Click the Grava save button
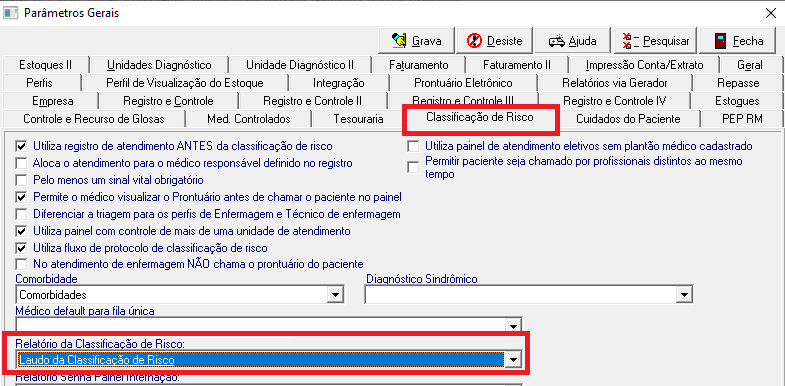The height and width of the screenshot is (386, 785). pyautogui.click(x=417, y=41)
